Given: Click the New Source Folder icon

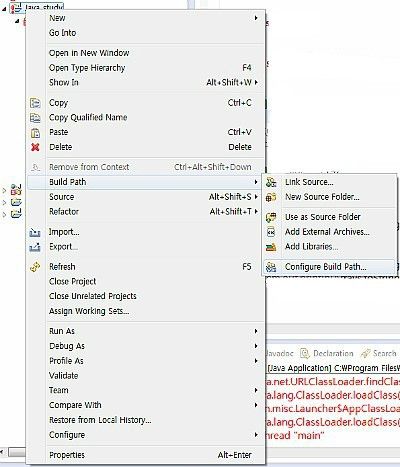Looking at the screenshot, I should 271,197.
